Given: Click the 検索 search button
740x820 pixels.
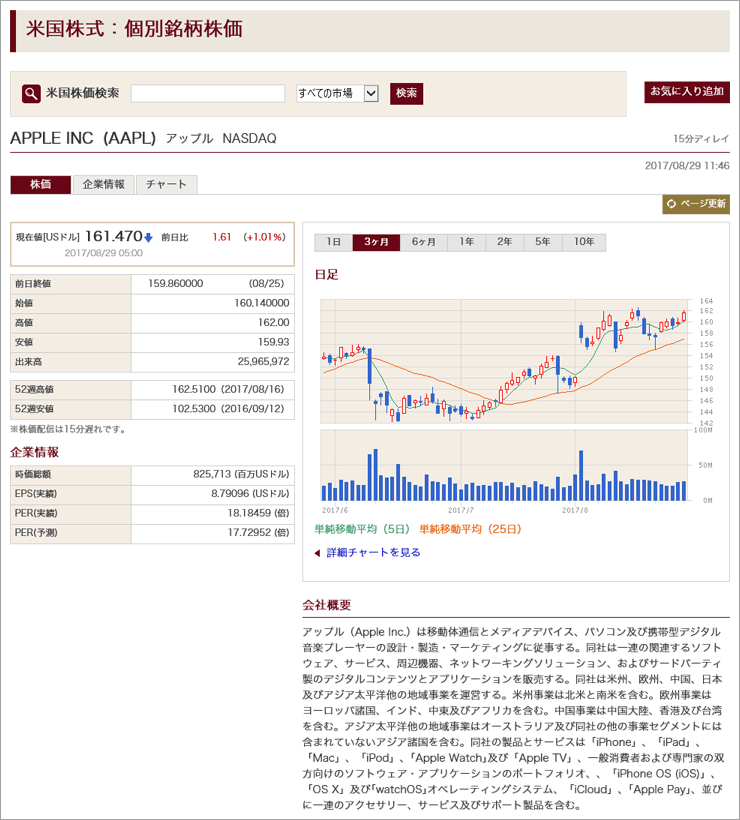Looking at the screenshot, I should (406, 93).
